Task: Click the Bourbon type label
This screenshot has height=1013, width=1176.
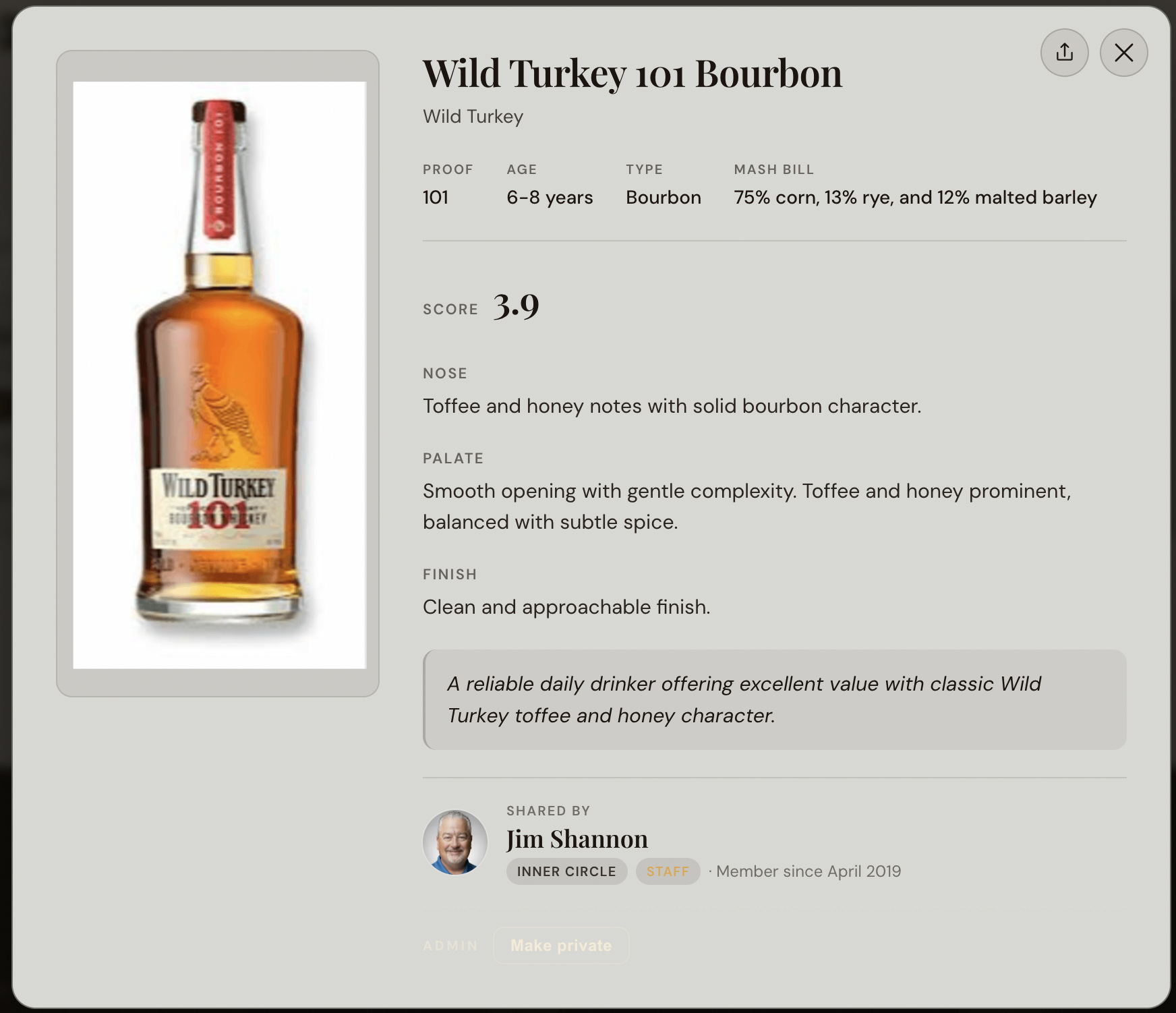Action: (x=663, y=197)
